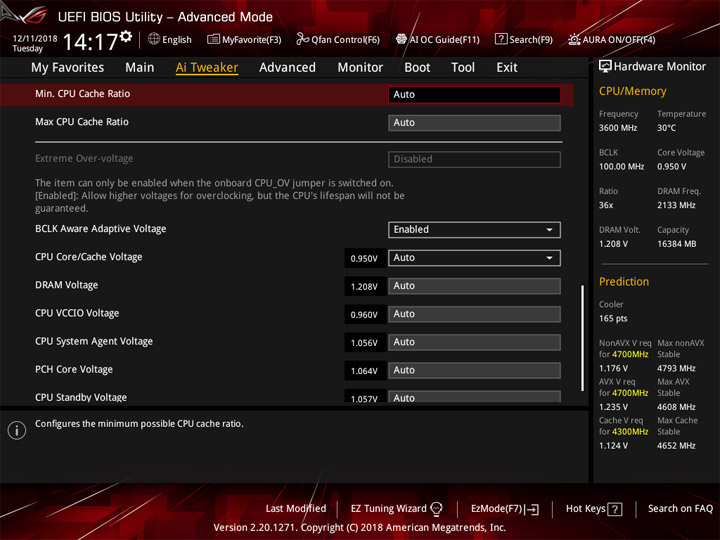Switch to Tool tab
Screen dimensions: 720x540
(x=463, y=68)
